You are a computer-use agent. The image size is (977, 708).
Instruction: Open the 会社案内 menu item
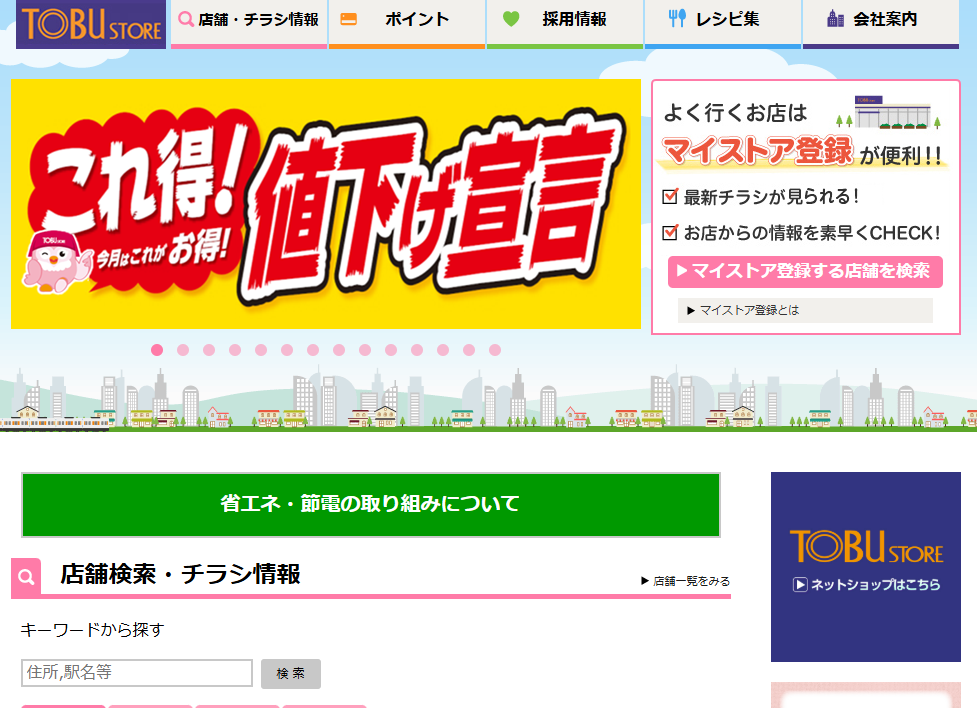(880, 24)
